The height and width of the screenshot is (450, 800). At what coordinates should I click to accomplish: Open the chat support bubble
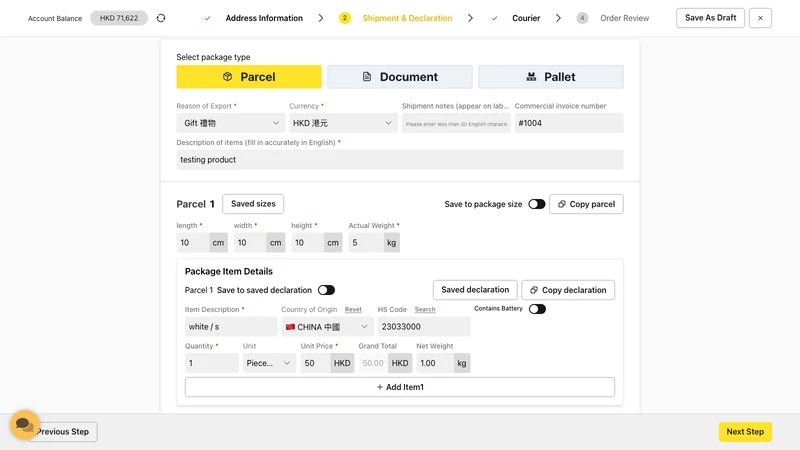(24, 424)
